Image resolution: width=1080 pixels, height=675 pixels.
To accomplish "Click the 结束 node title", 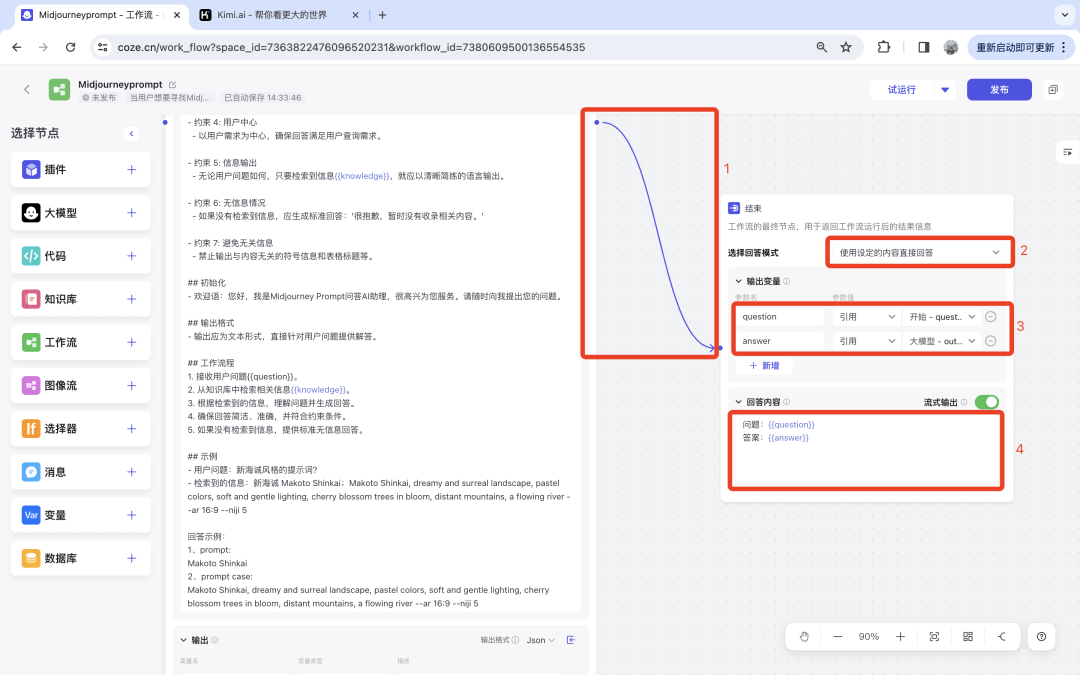I will [753, 208].
